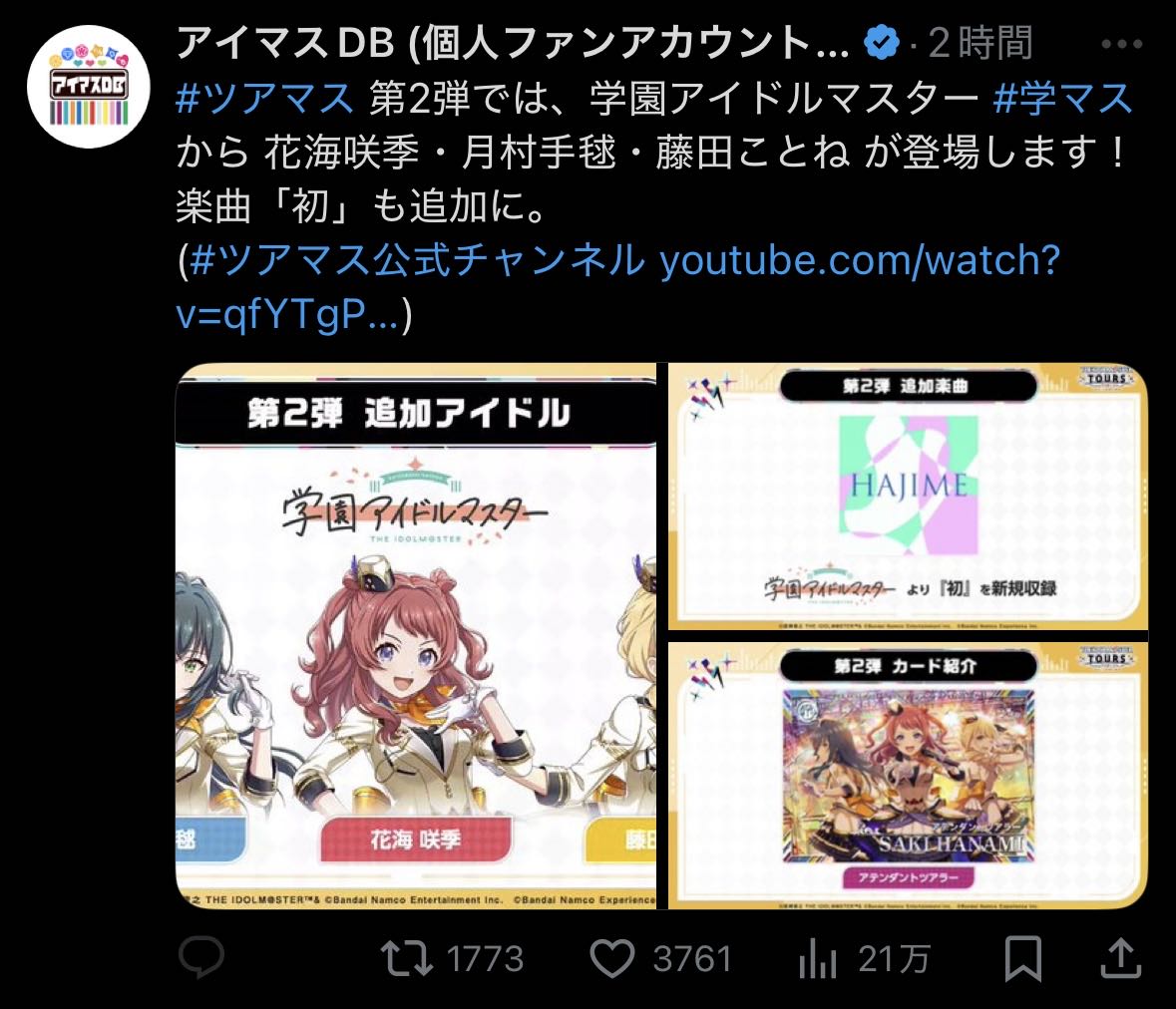1176x1009 pixels.
Task: Click the 1773 repost count
Action: (x=485, y=959)
